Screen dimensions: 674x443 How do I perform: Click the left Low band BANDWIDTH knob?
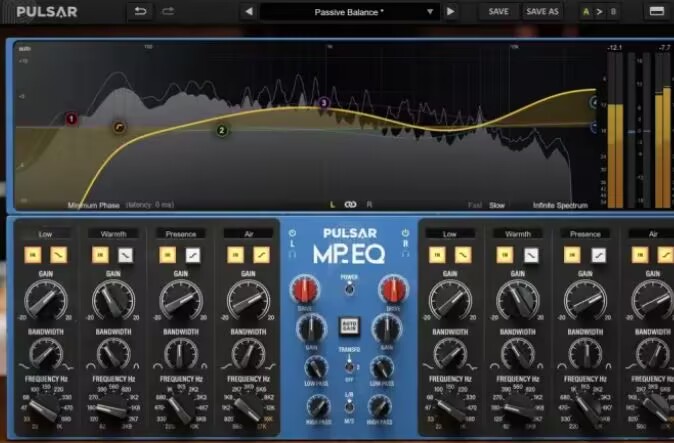pyautogui.click(x=46, y=354)
